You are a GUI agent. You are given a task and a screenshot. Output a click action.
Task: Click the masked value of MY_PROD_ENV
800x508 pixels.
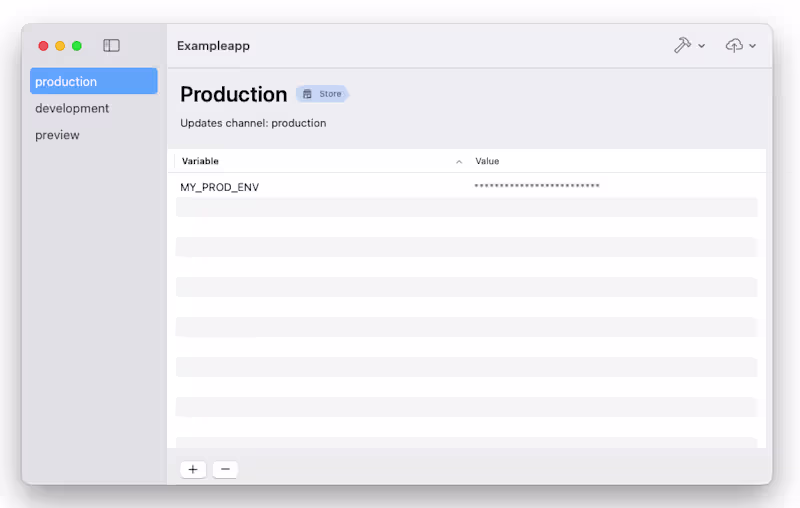[x=537, y=187]
